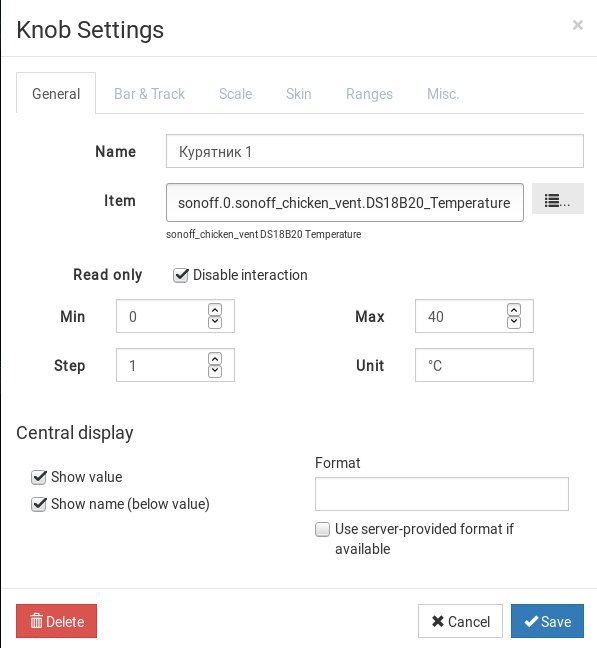Decrease the Step value with down arrow
This screenshot has height=648, width=597.
pos(215,371)
